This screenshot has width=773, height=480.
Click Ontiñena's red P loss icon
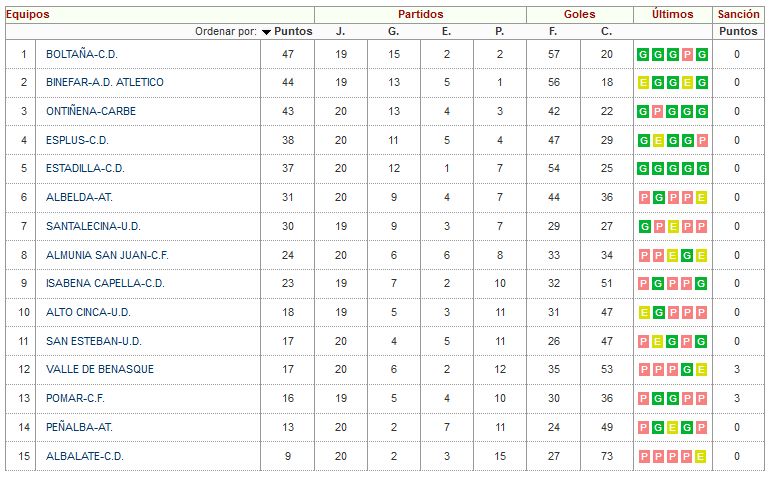[x=658, y=111]
